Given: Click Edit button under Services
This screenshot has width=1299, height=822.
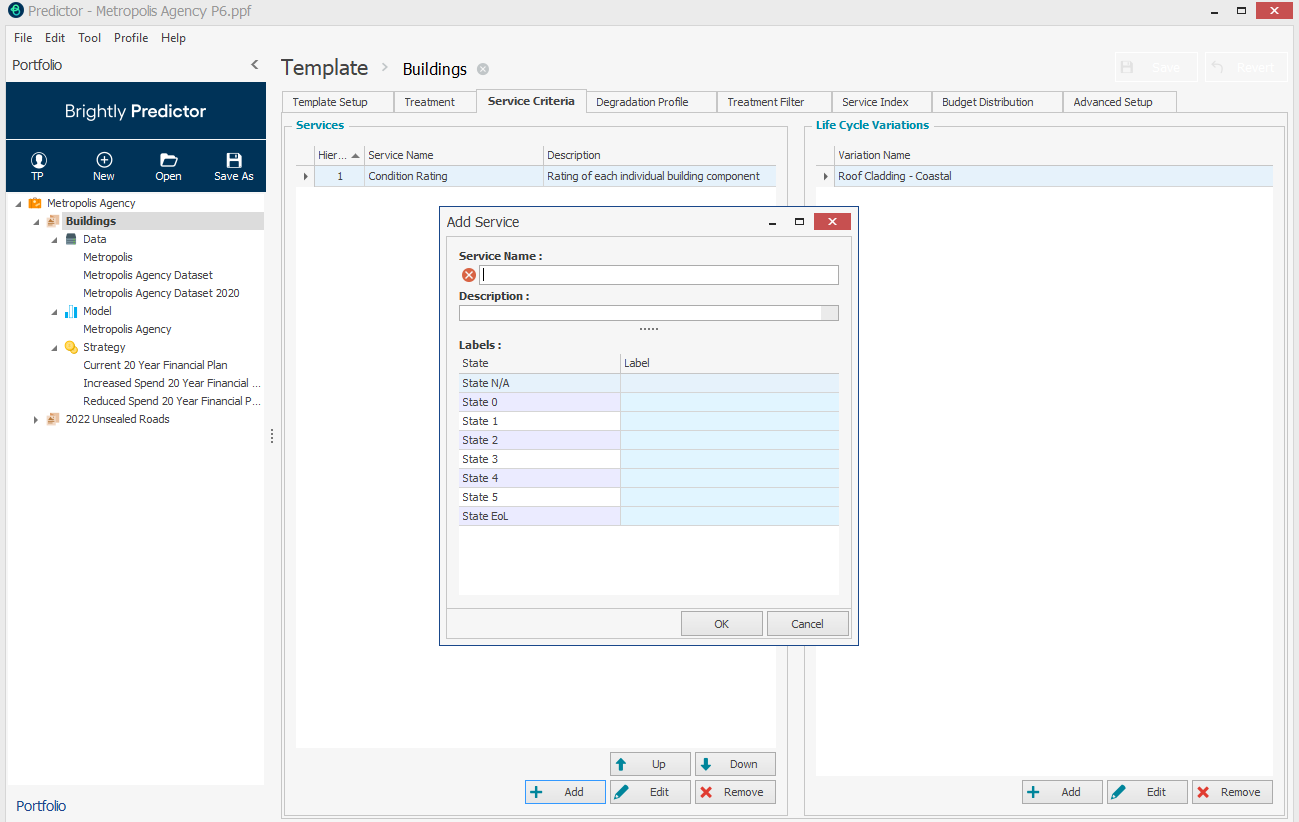Looking at the screenshot, I should [650, 792].
